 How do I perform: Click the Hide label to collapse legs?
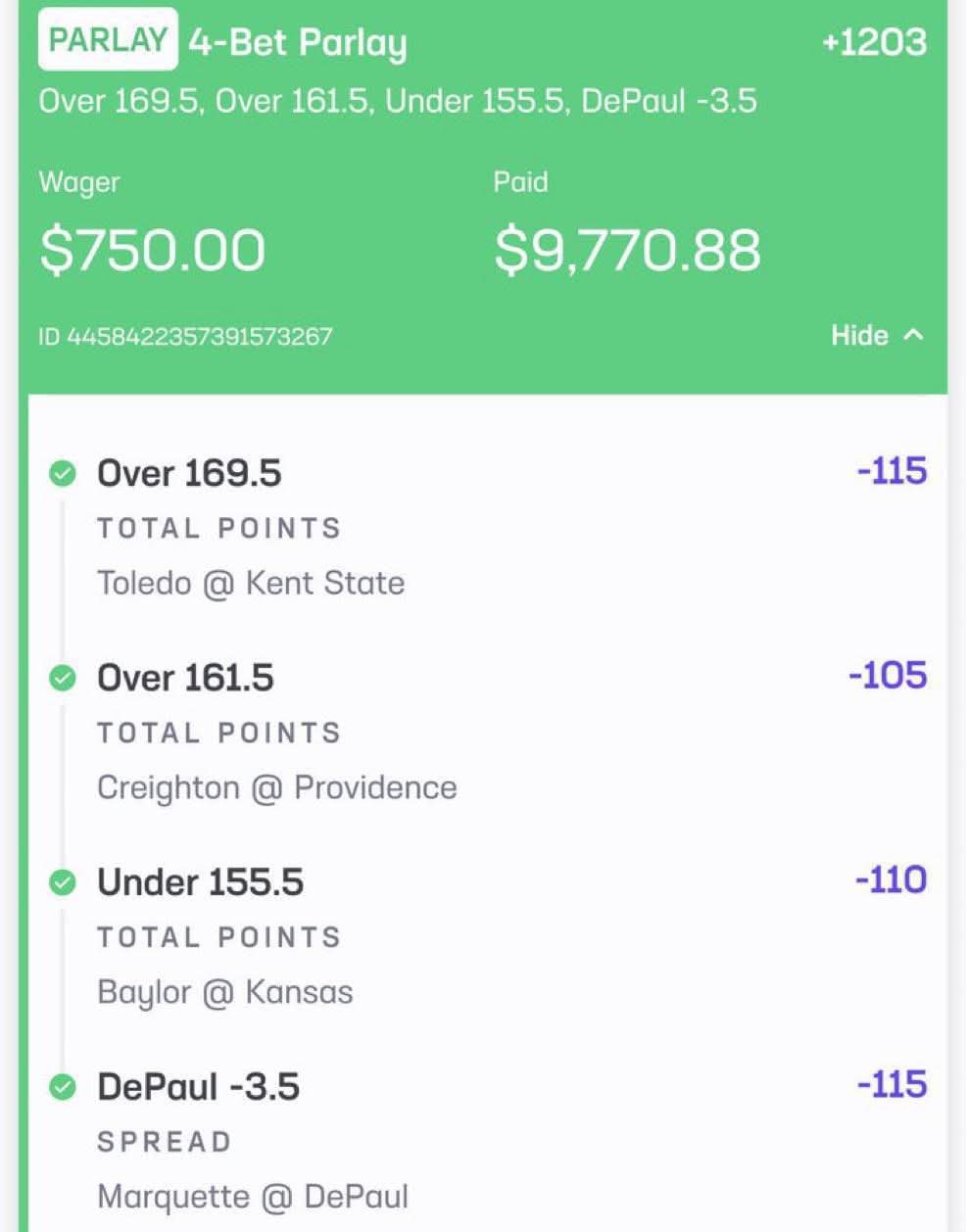click(859, 335)
